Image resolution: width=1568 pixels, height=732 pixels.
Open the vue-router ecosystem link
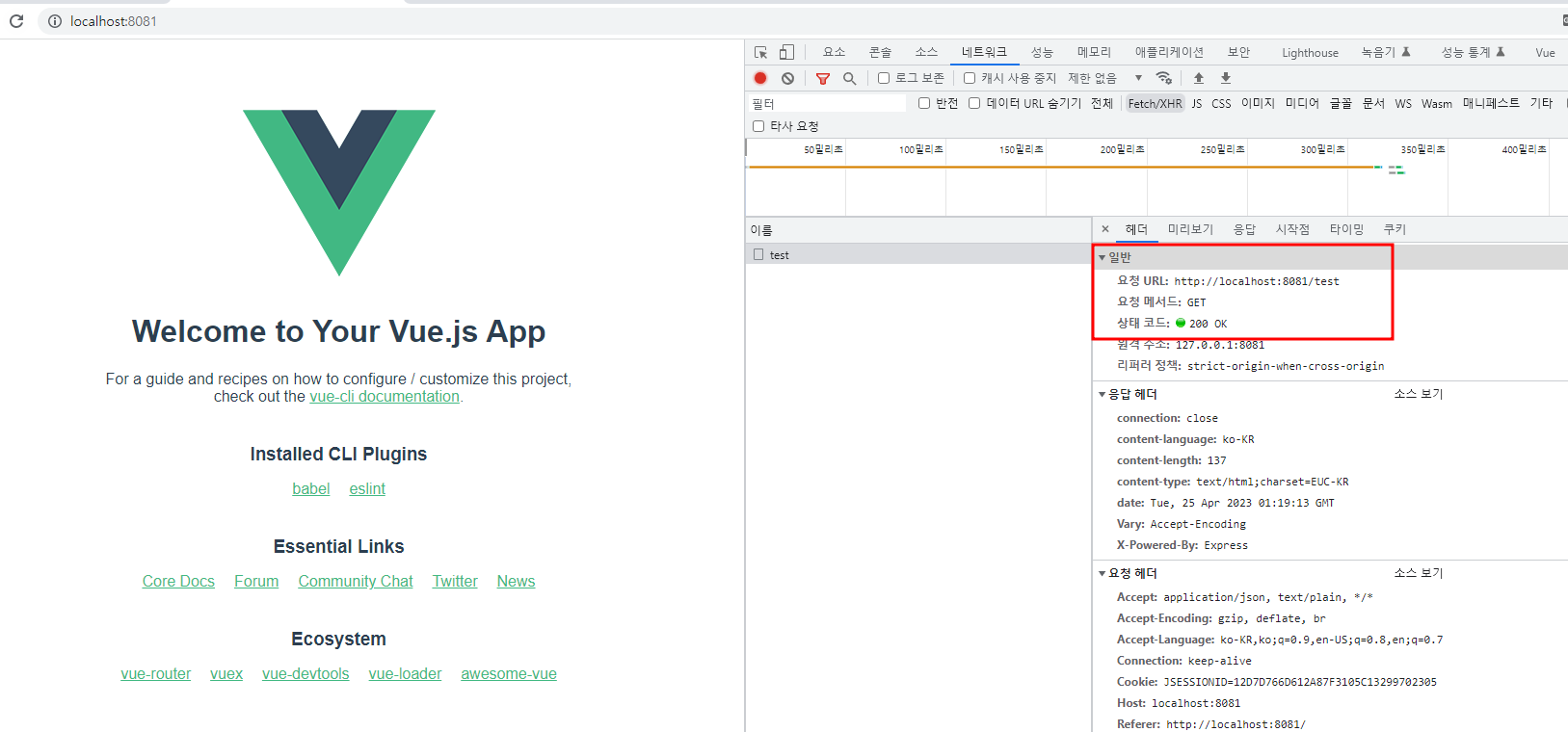156,673
